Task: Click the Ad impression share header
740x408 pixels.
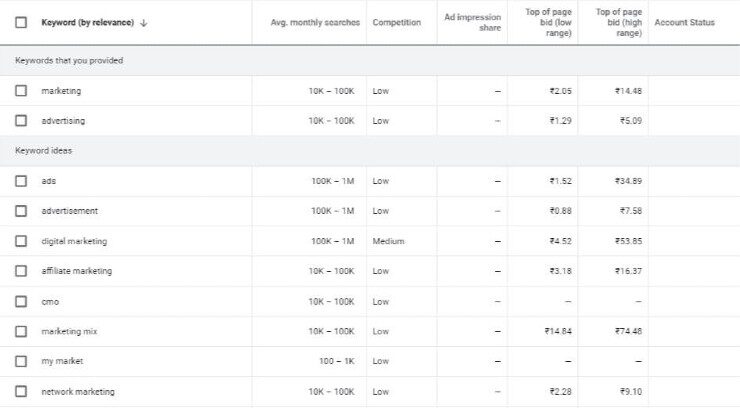Action: (x=472, y=22)
